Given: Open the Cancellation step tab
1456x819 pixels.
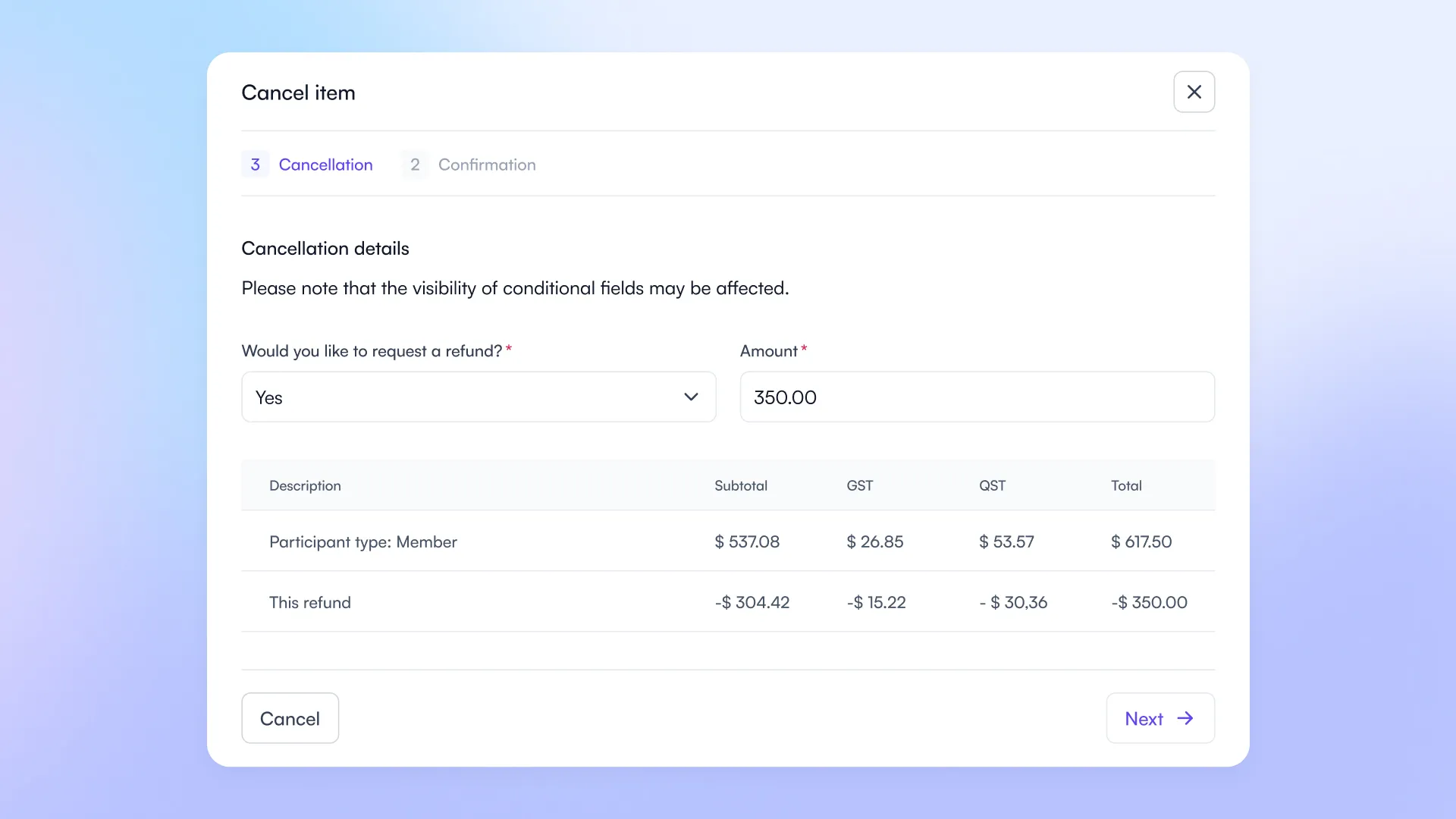Looking at the screenshot, I should tap(307, 165).
